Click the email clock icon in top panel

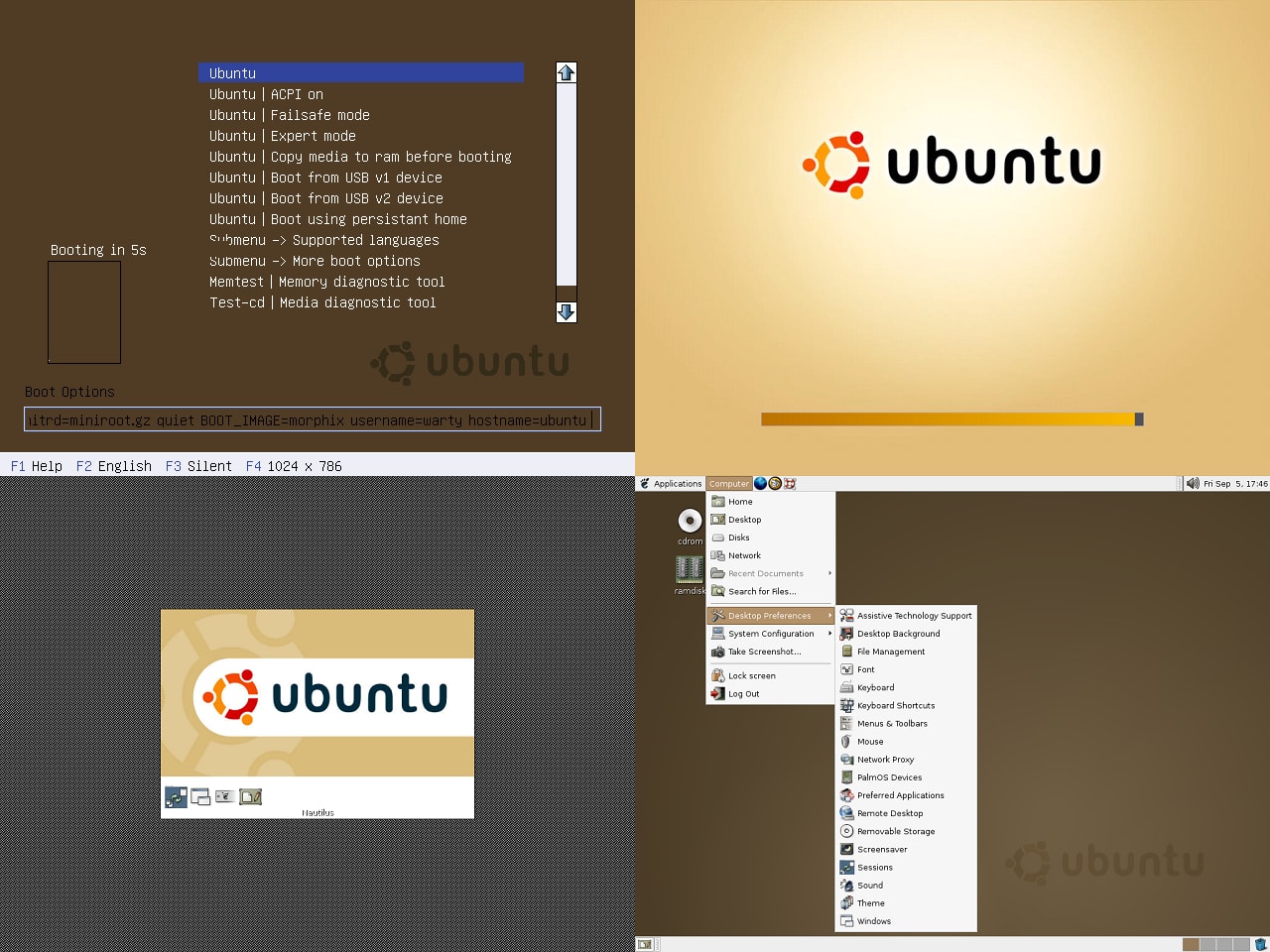tap(775, 484)
